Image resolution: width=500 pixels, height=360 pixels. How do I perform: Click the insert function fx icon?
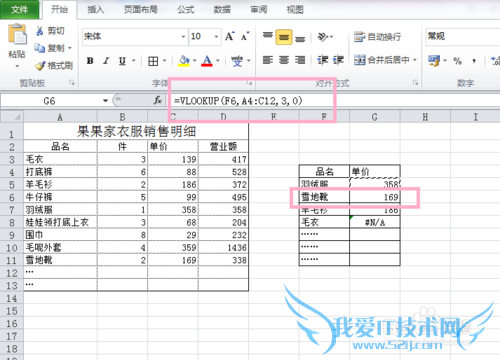pyautogui.click(x=158, y=100)
